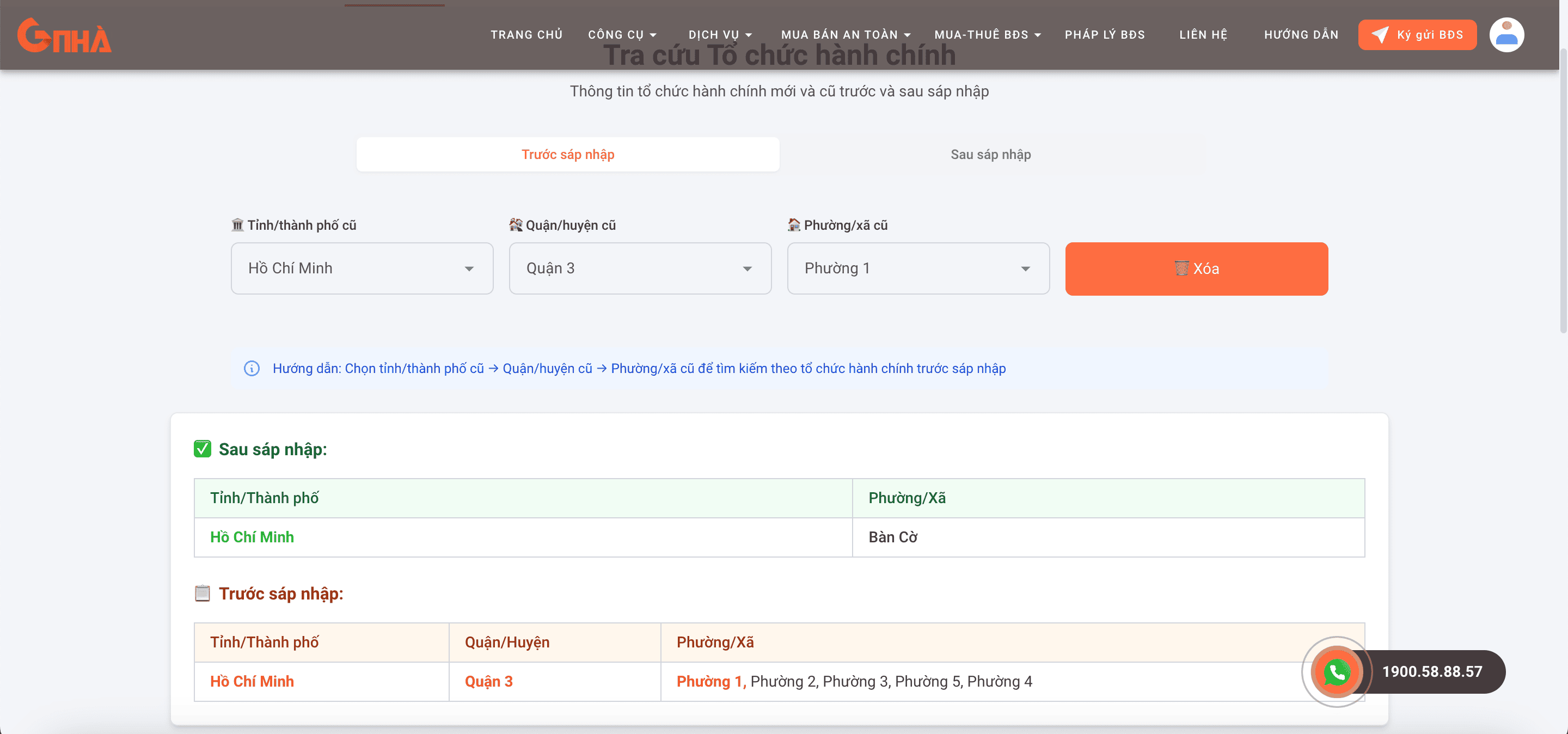
Task: Open the Quận 3 district dropdown
Action: 640,268
